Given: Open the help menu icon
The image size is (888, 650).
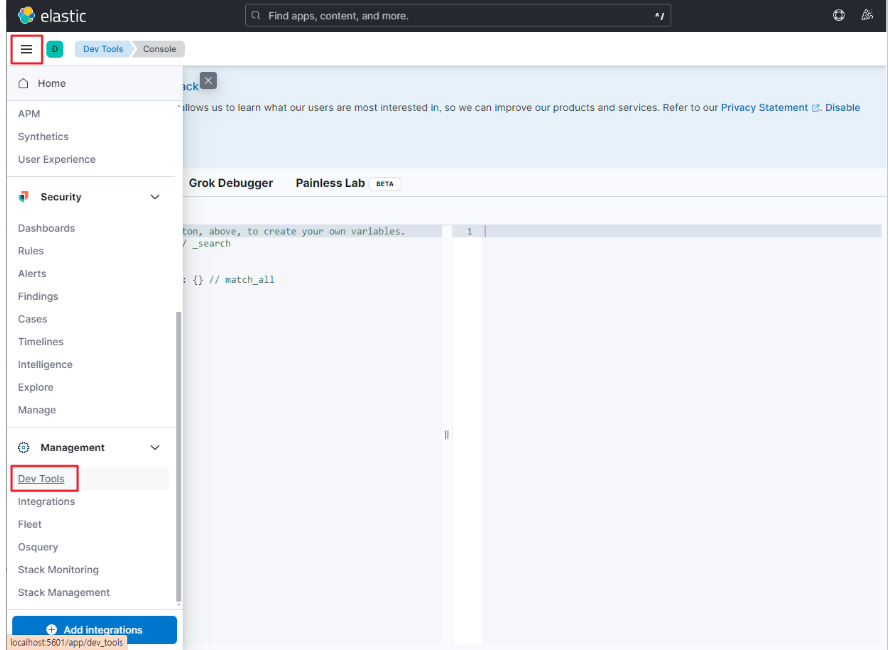Looking at the screenshot, I should [839, 15].
